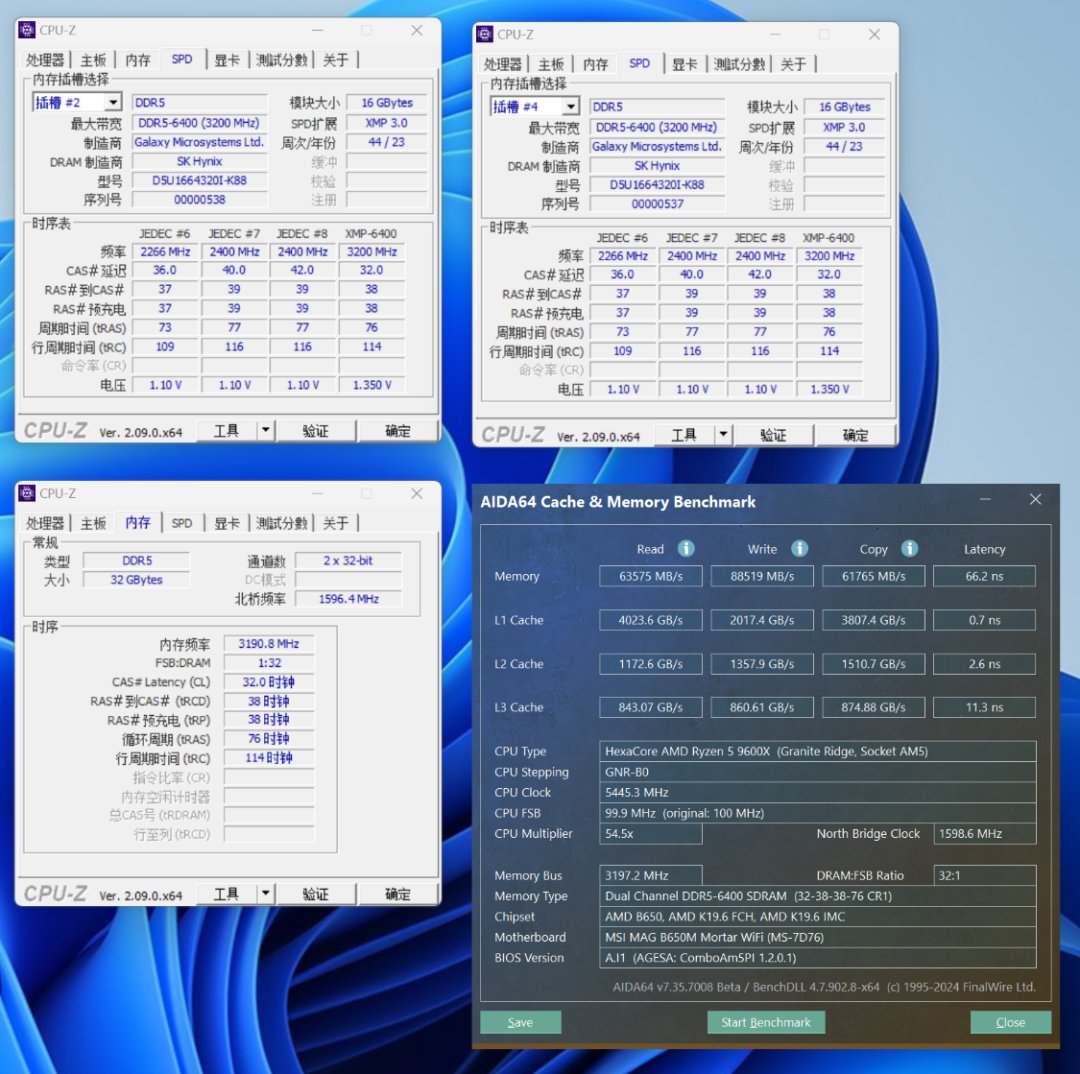Click FSB:DRAM value 1:32
This screenshot has width=1080, height=1074.
coord(269,663)
